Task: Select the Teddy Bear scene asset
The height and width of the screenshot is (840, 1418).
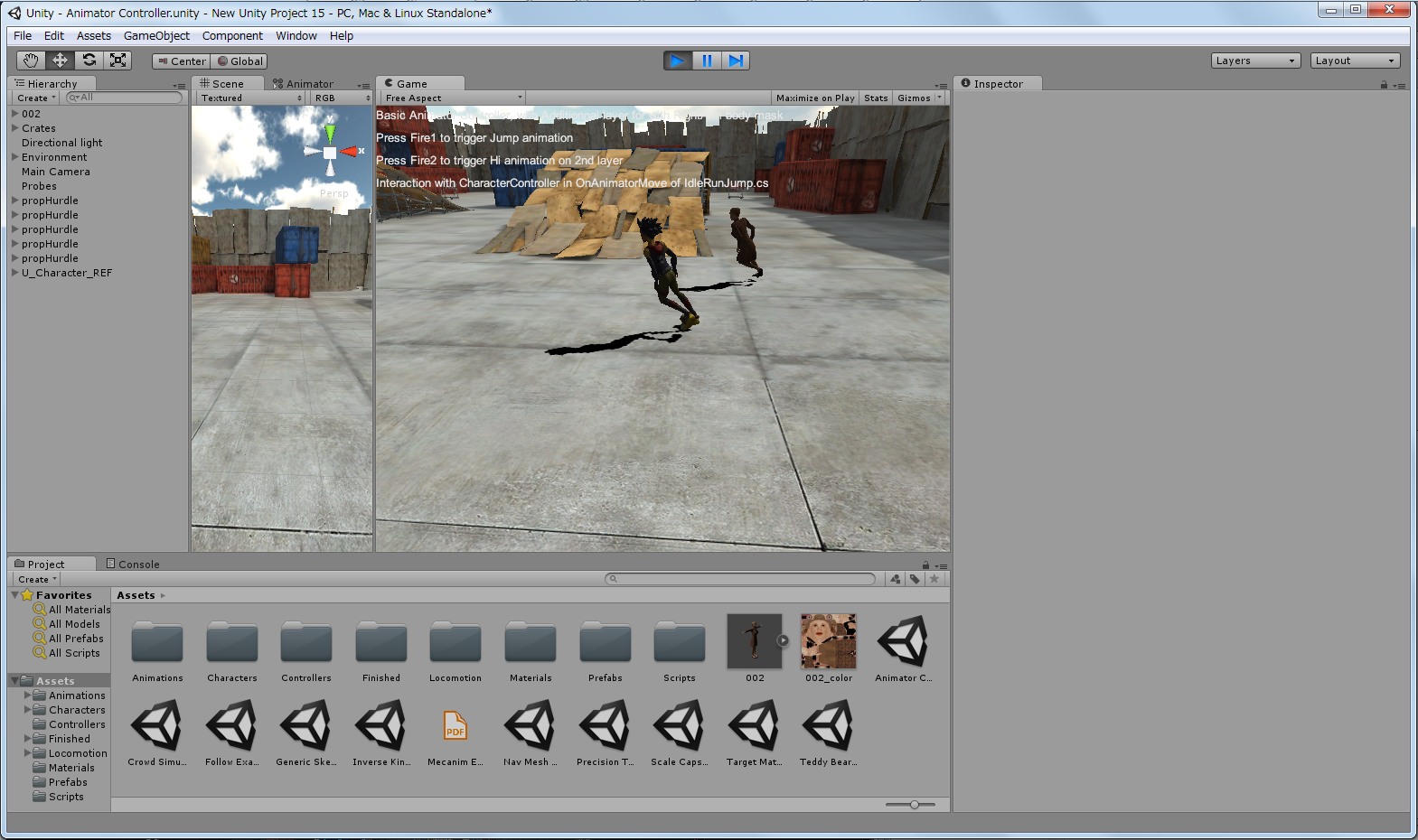Action: (829, 725)
